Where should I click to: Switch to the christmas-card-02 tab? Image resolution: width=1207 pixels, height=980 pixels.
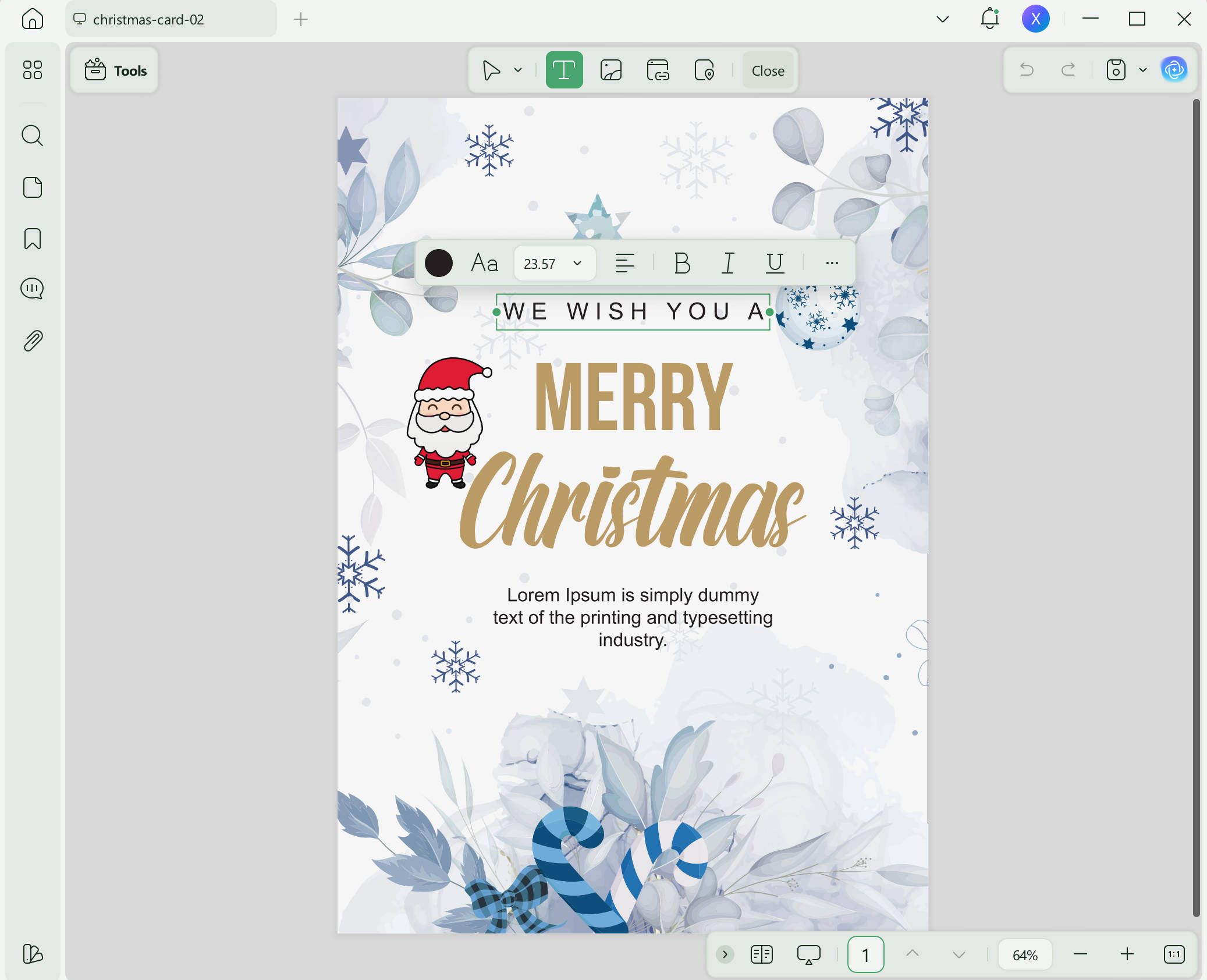171,19
